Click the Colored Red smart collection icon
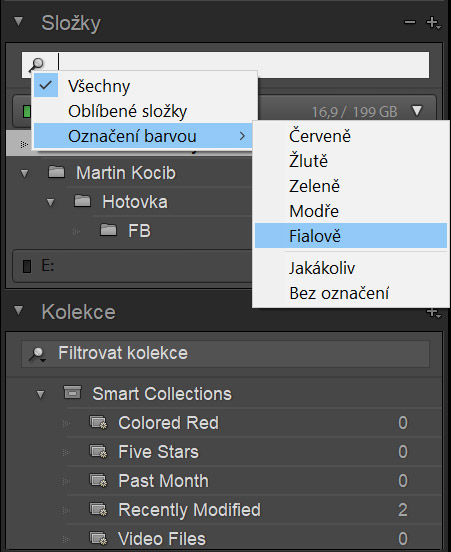The width and height of the screenshot is (451, 552). click(x=98, y=422)
